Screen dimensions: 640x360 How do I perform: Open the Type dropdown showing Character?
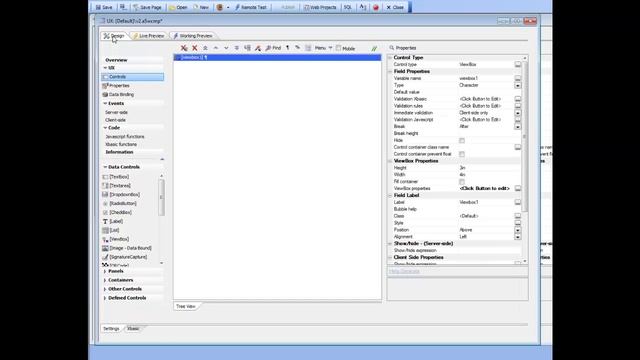point(518,85)
